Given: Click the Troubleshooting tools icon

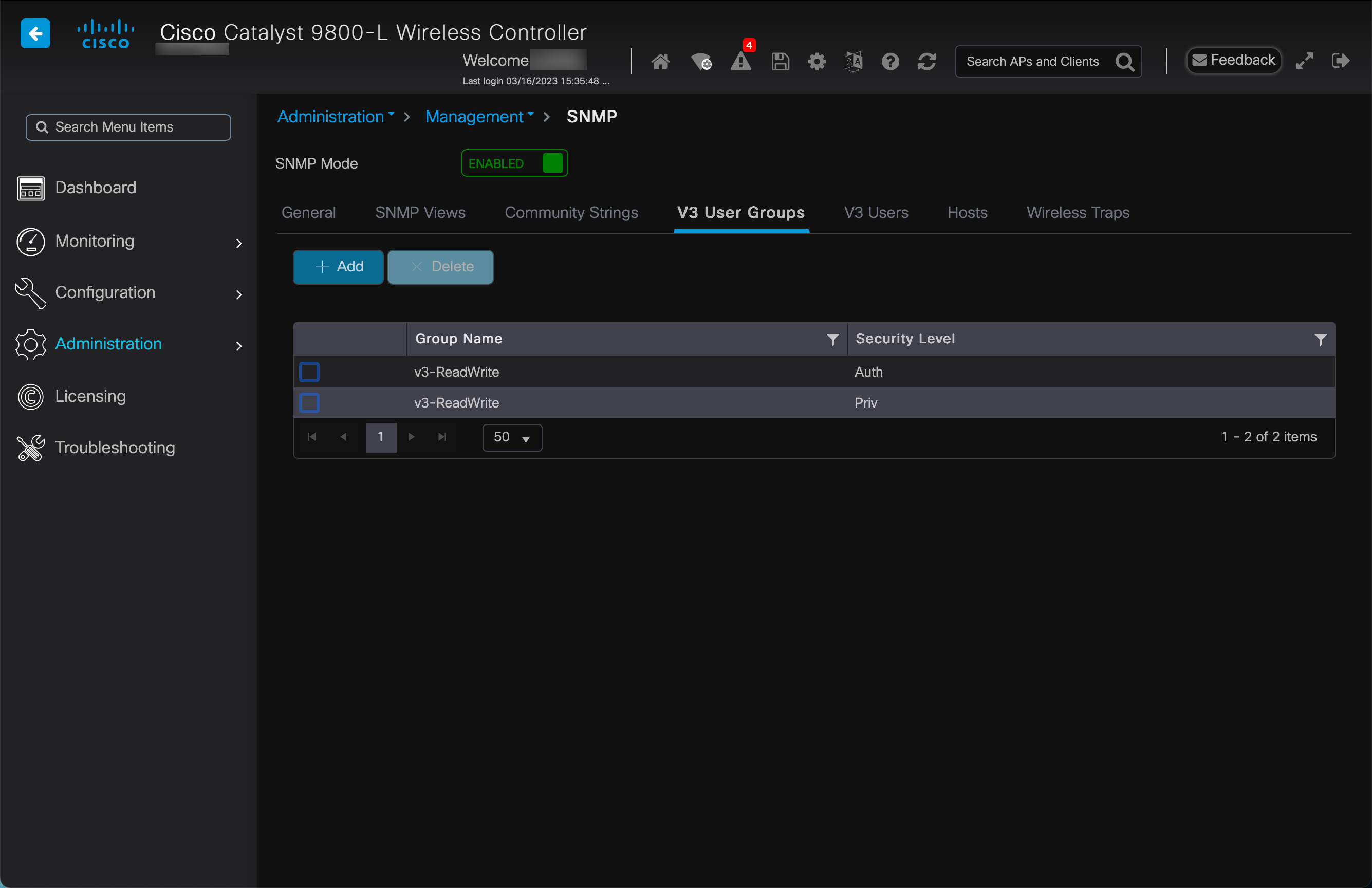Looking at the screenshot, I should pos(30,448).
